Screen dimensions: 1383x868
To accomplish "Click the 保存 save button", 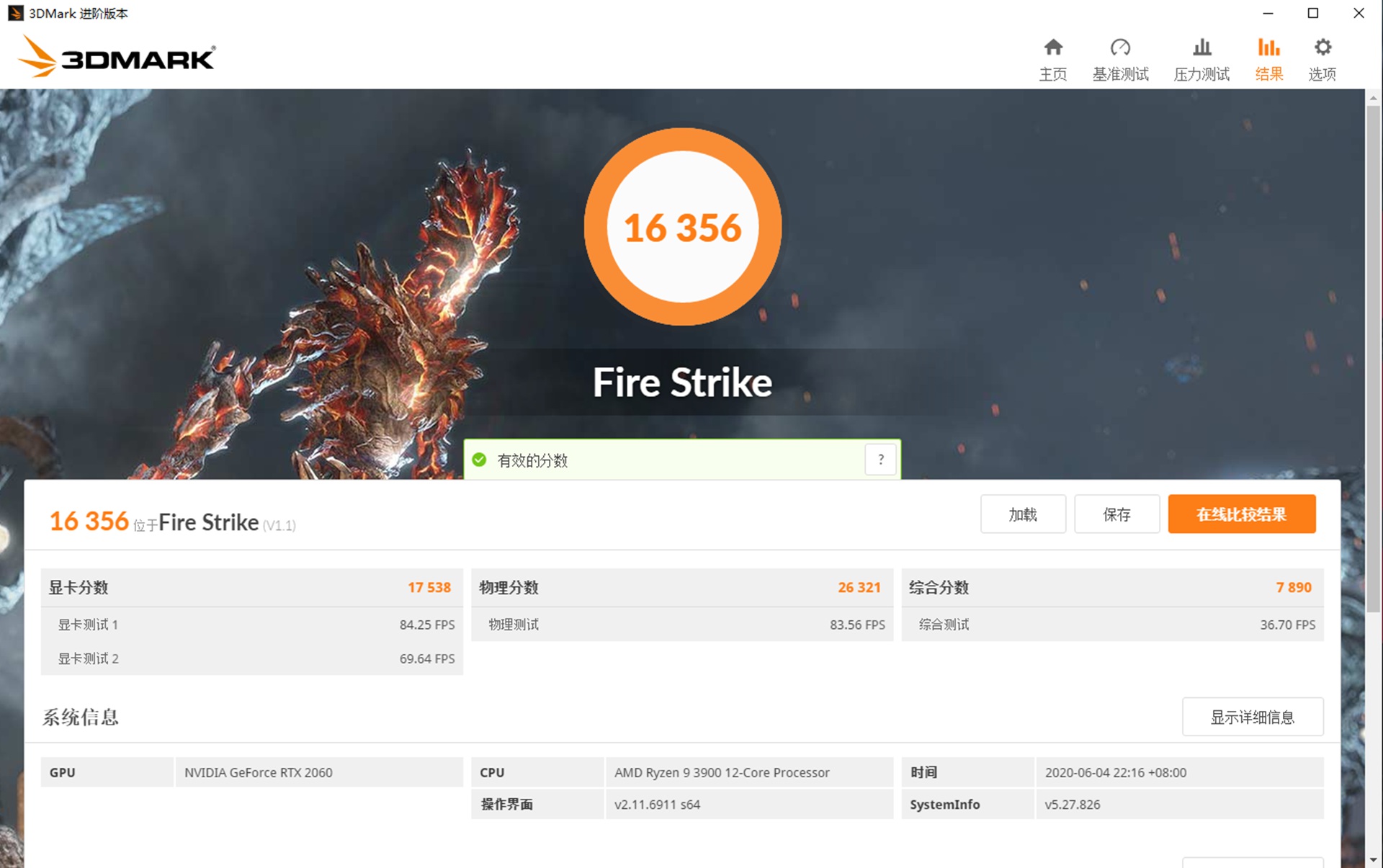I will coord(1116,514).
